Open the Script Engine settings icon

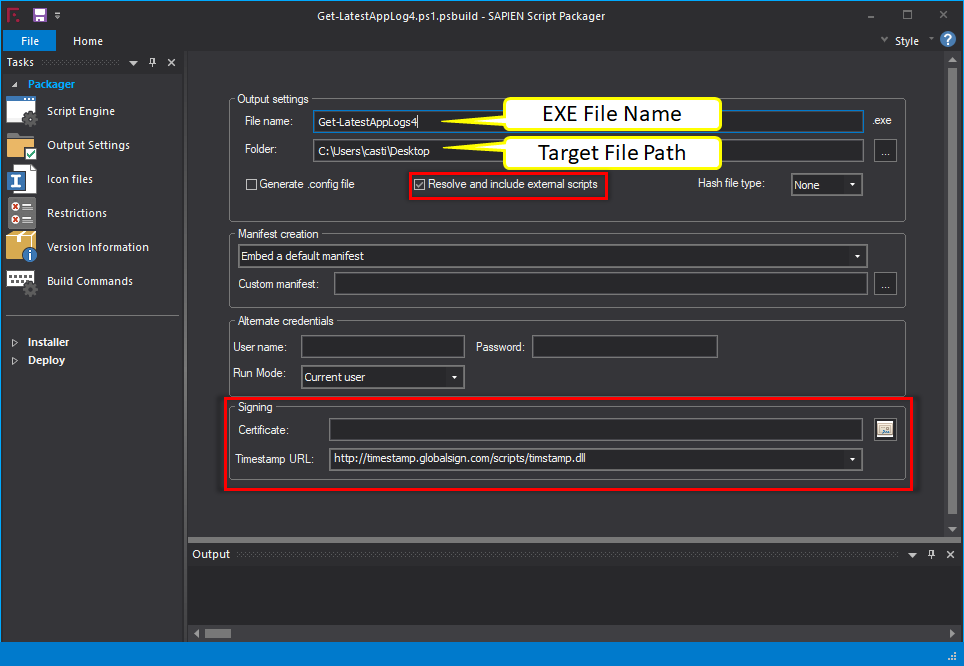click(x=22, y=111)
